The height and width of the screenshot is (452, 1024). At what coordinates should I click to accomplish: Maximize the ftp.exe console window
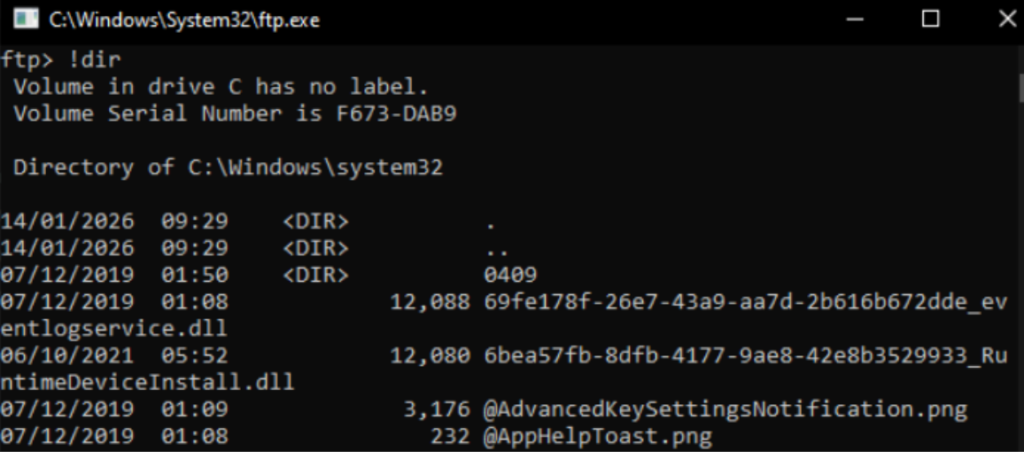click(x=930, y=19)
